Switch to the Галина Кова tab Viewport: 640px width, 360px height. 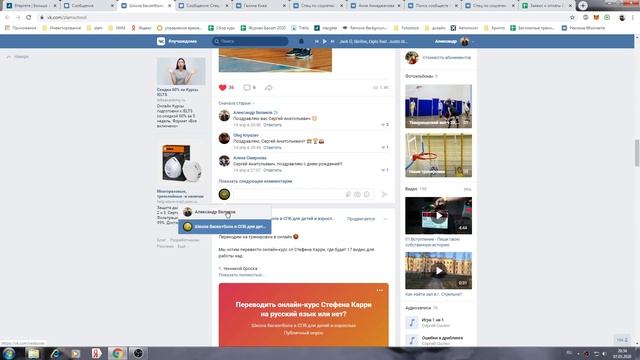(x=260, y=6)
